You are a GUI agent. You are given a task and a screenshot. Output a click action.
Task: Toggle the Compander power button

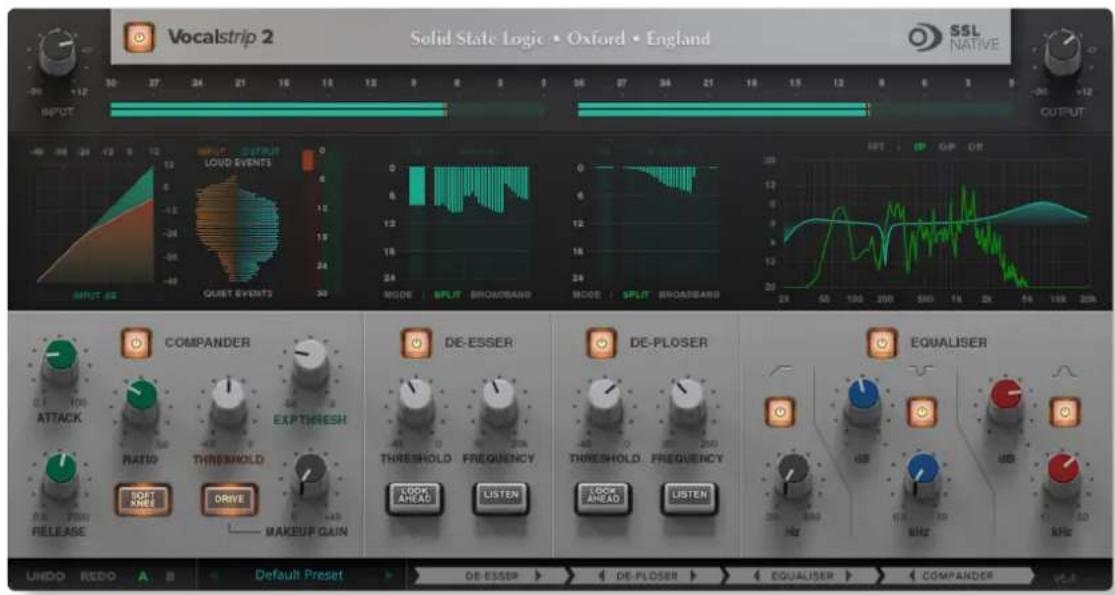click(x=137, y=343)
